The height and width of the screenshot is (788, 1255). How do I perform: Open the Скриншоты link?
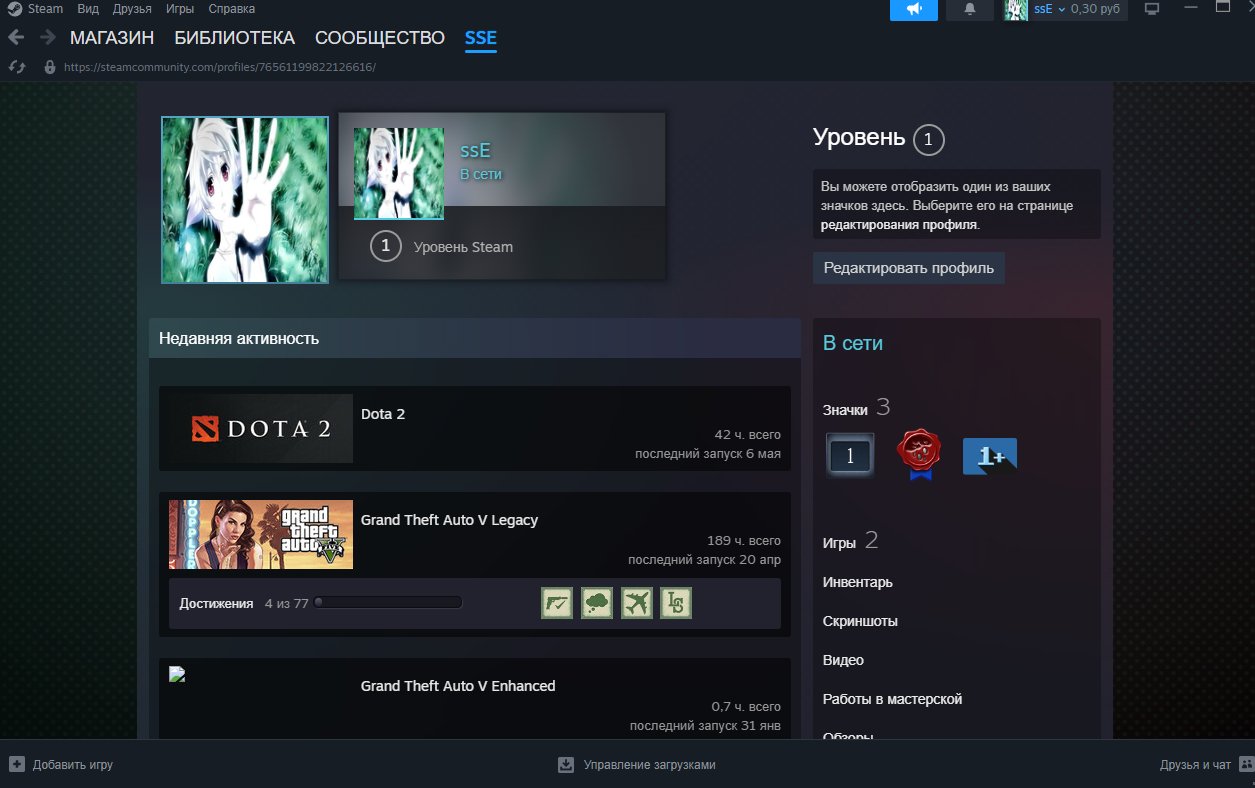pos(860,621)
